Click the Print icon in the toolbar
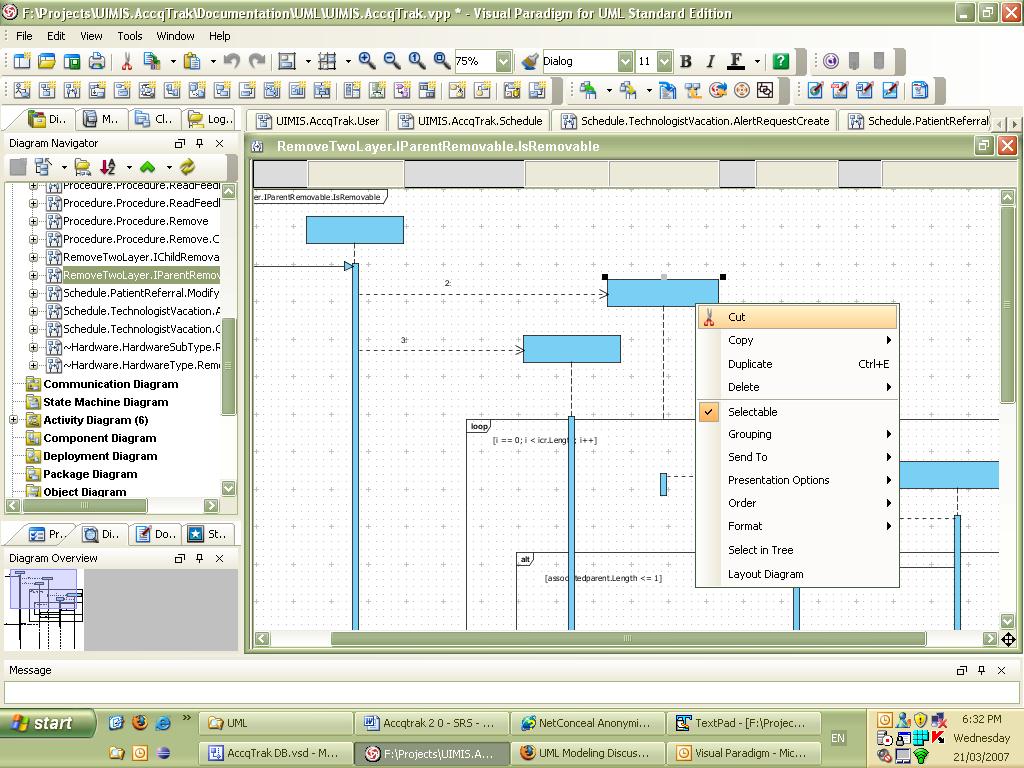Image resolution: width=1024 pixels, height=768 pixels. (x=97, y=61)
